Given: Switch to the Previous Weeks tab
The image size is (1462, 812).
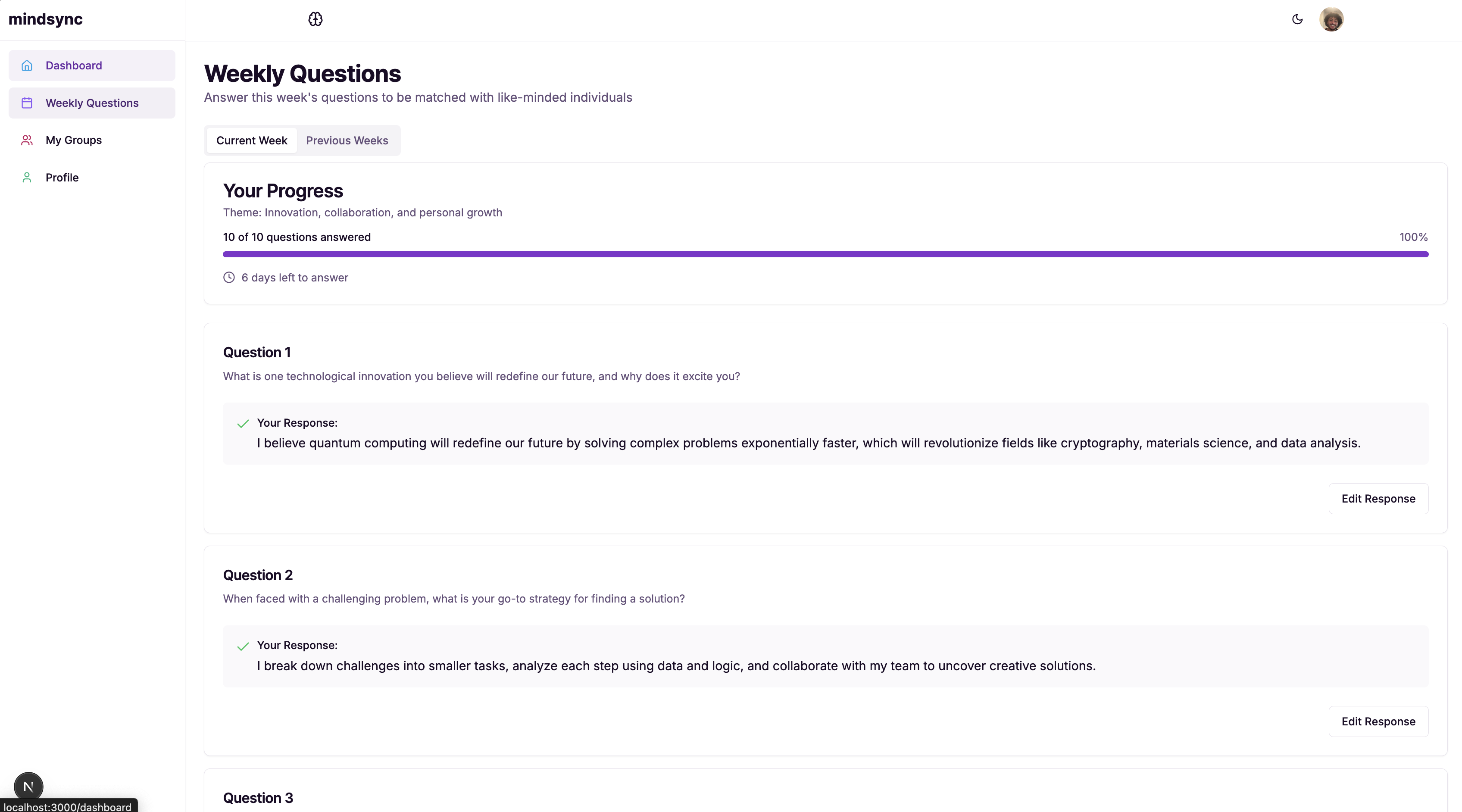Looking at the screenshot, I should tap(347, 141).
